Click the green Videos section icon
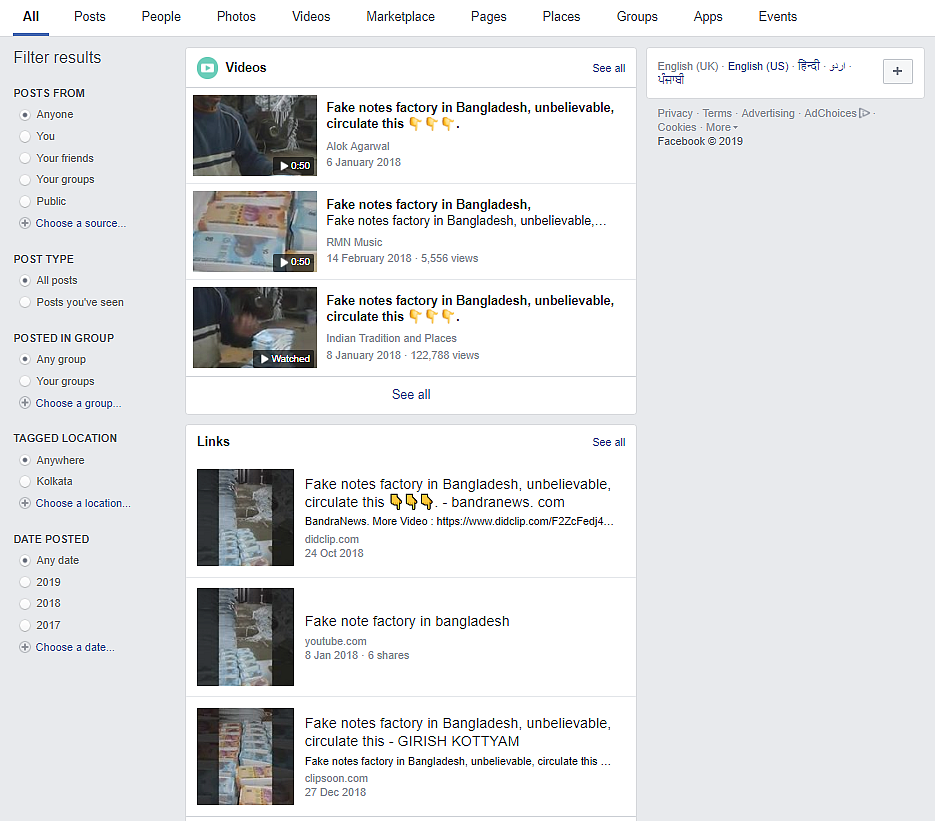This screenshot has width=935, height=821. 208,68
